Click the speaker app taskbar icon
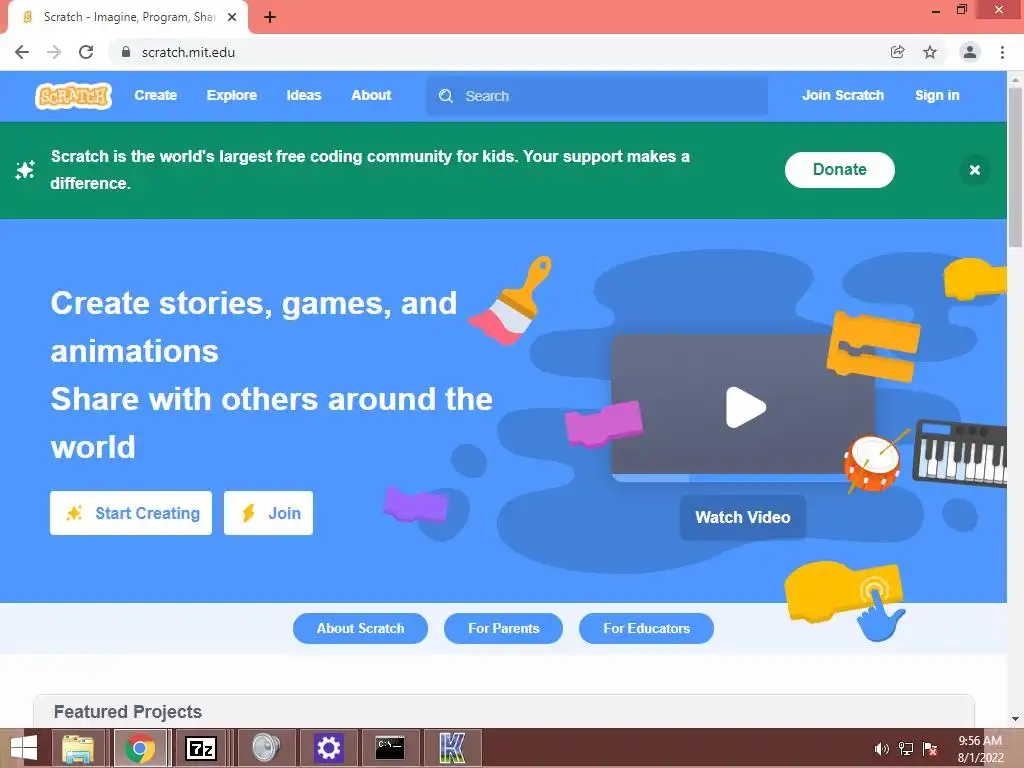This screenshot has height=768, width=1024. (x=266, y=748)
